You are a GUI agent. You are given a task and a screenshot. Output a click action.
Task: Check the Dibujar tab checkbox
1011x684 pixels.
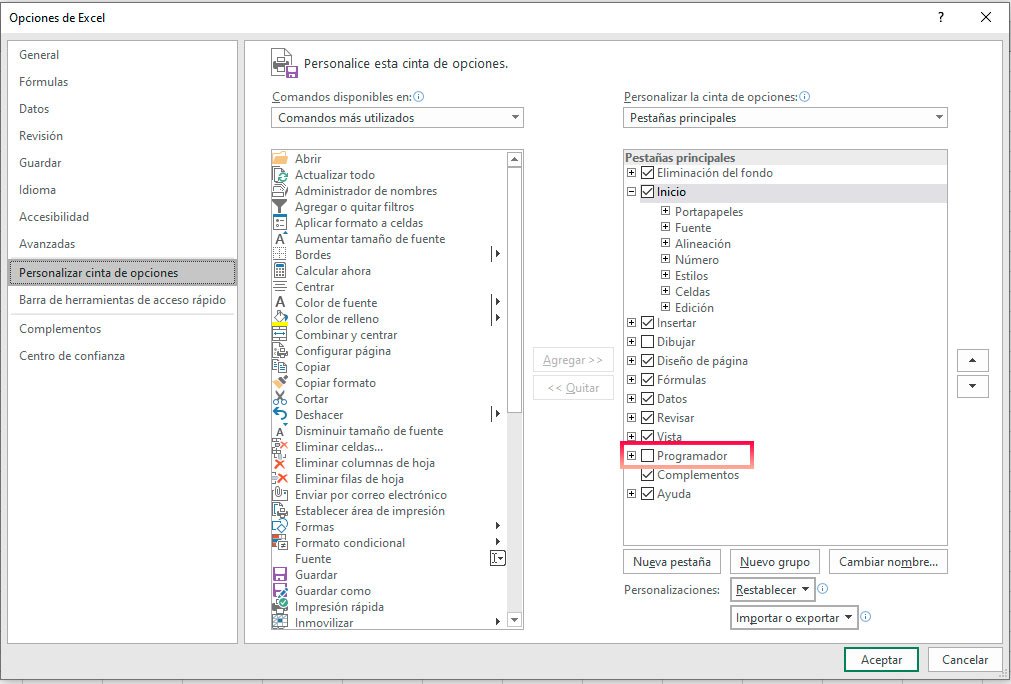pyautogui.click(x=647, y=342)
